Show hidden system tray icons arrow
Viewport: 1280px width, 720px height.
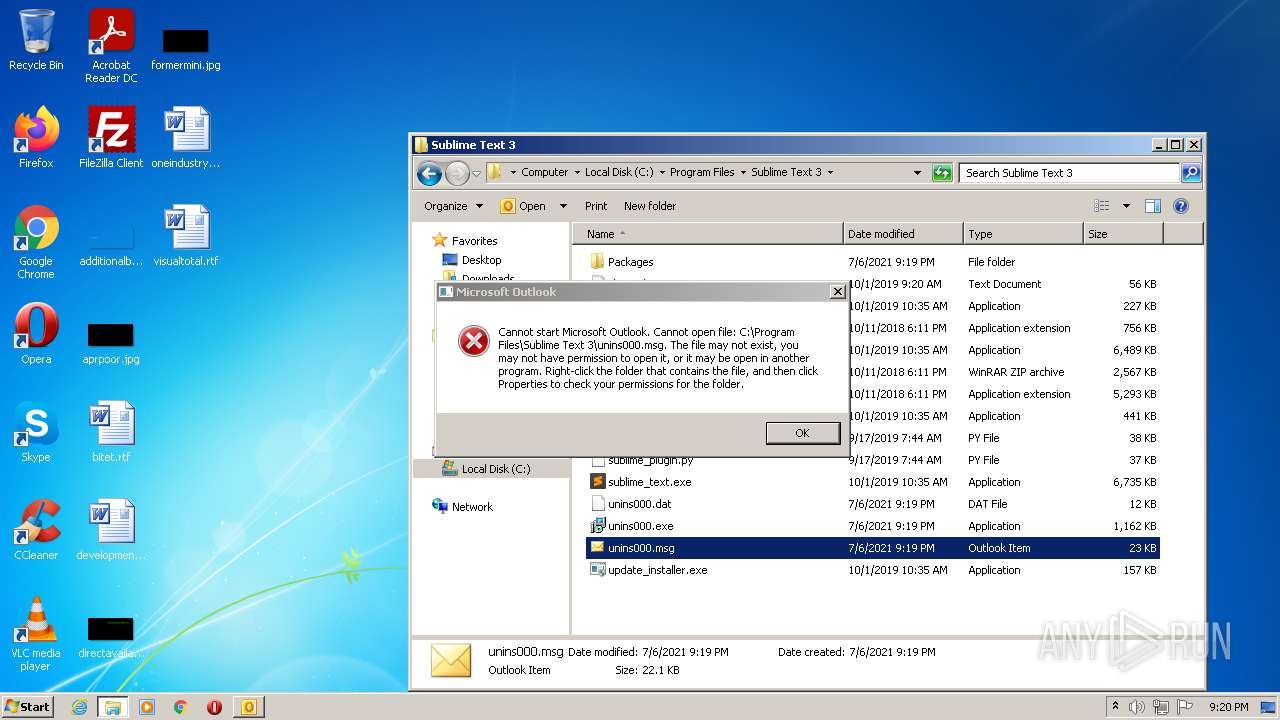pos(1115,707)
